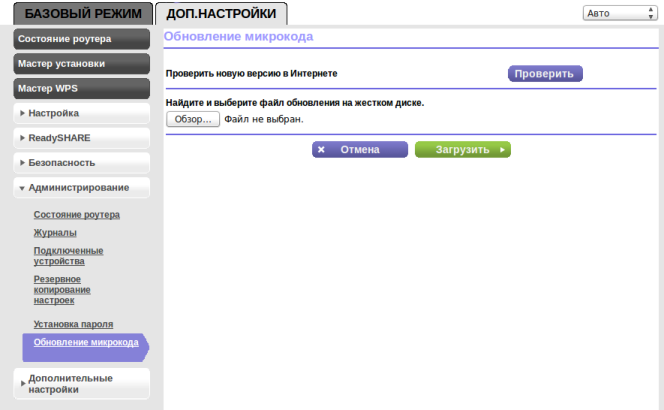Open Резервное копирование настроек link
Image resolution: width=664 pixels, height=410 pixels.
point(62,290)
